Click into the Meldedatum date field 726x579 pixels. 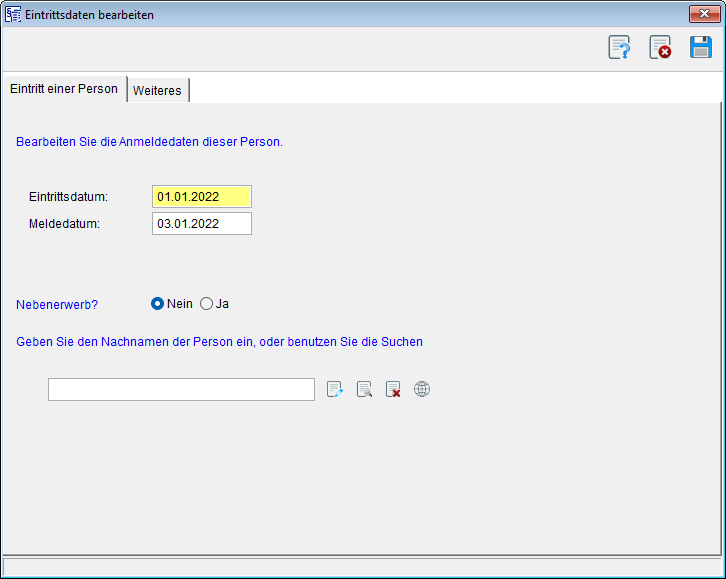click(201, 224)
